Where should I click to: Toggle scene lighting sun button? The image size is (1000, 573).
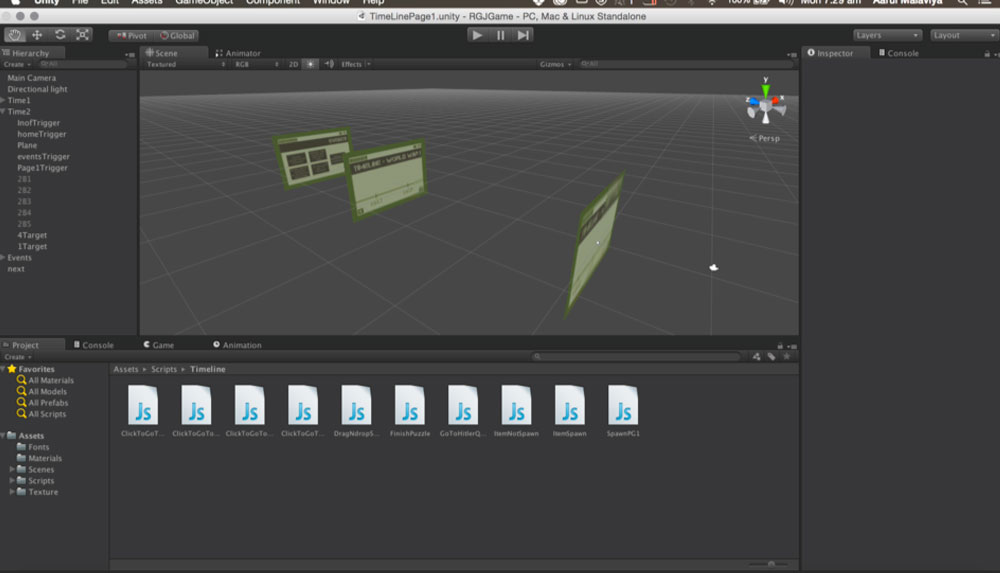(310, 64)
